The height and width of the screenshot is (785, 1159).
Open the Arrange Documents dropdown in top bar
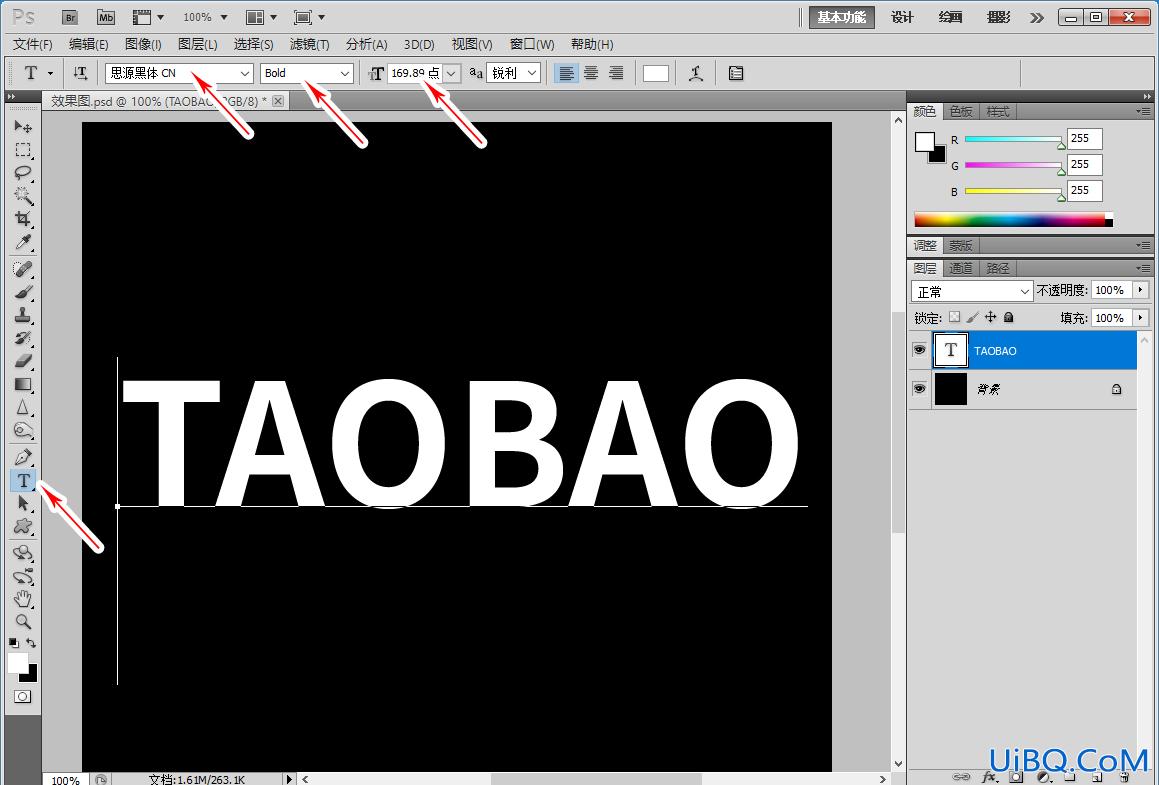pyautogui.click(x=261, y=17)
